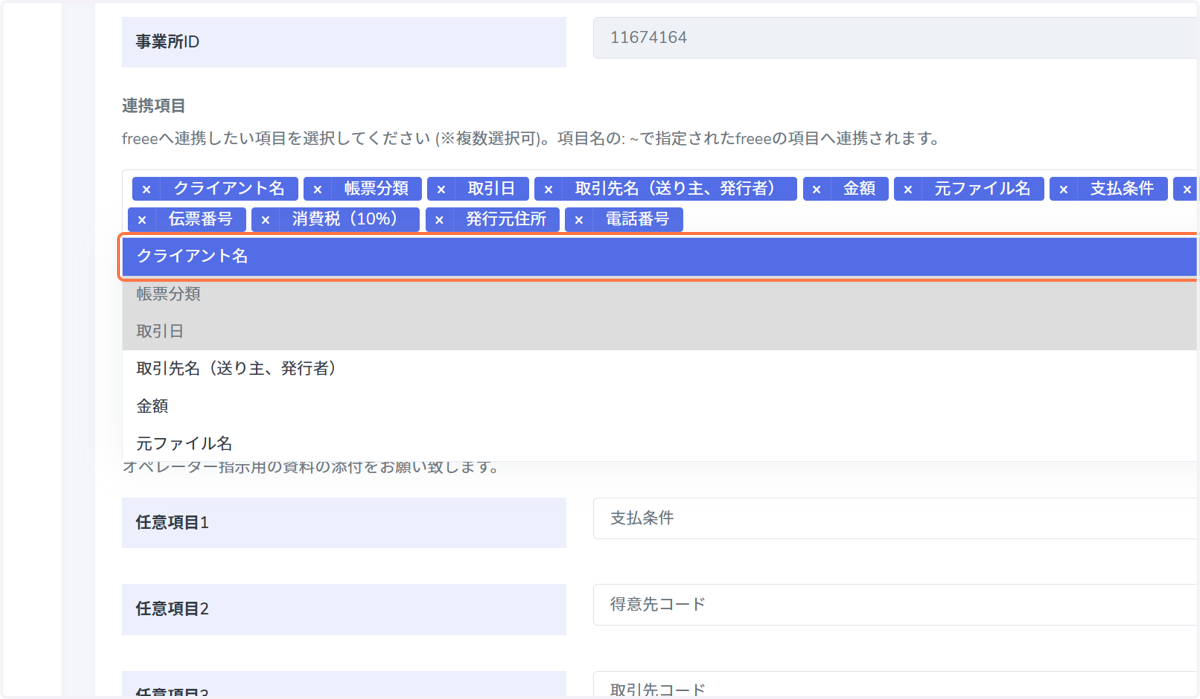Remove the 消費税（10%） tag

tap(265, 219)
